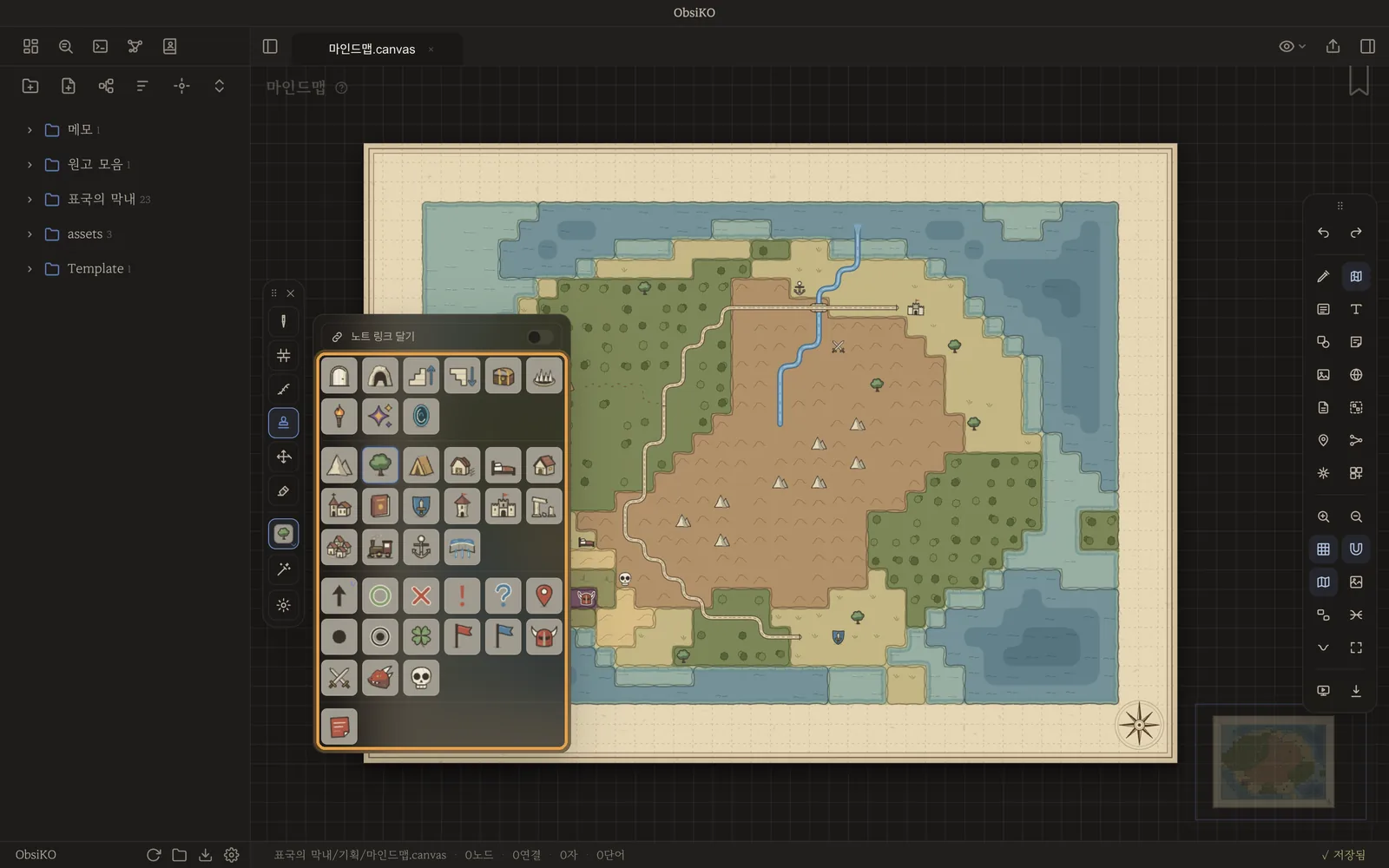Choose the torch stamp

point(339,417)
